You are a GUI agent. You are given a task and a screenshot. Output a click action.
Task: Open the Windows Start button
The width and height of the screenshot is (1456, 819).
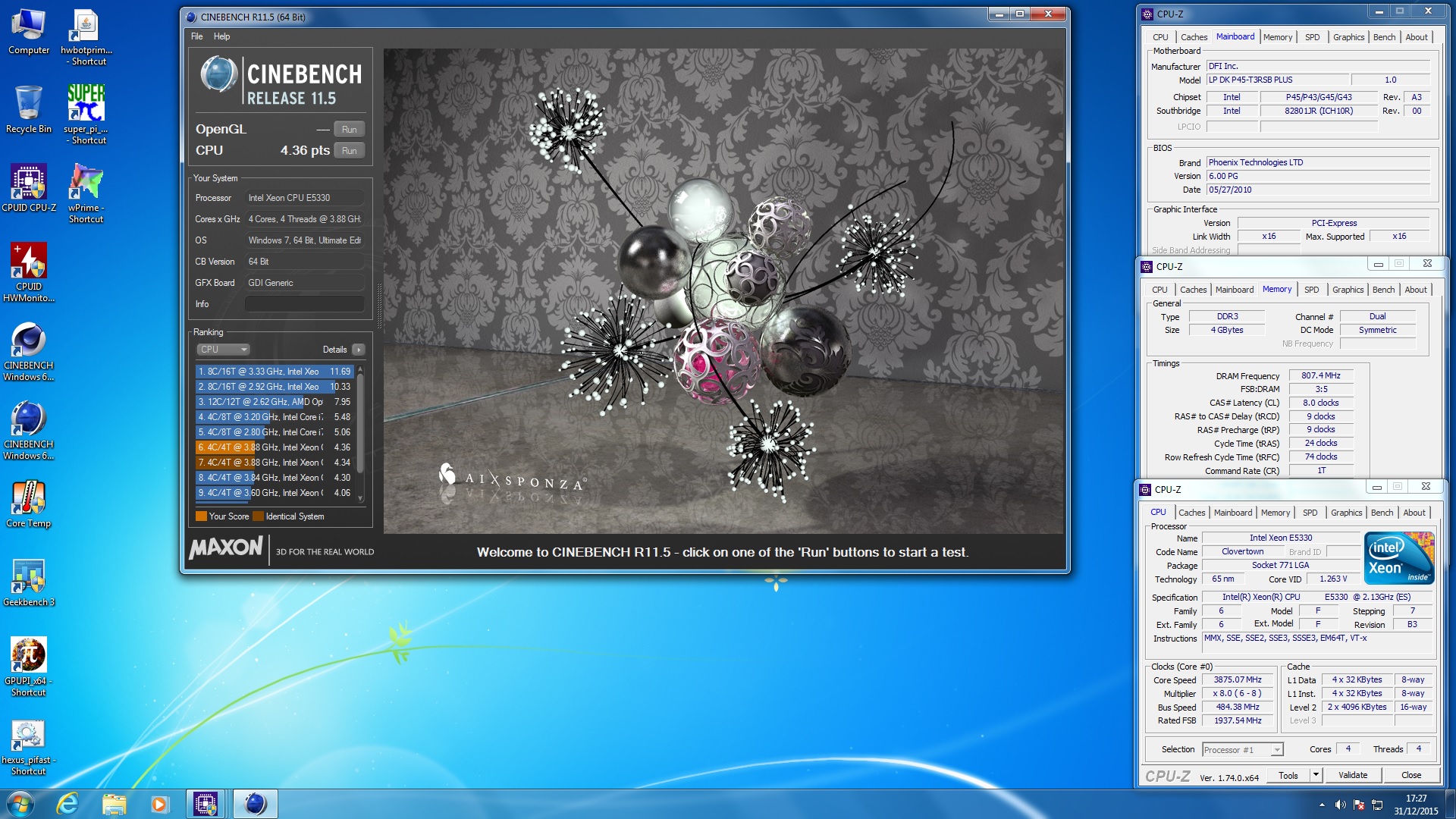coord(20,804)
